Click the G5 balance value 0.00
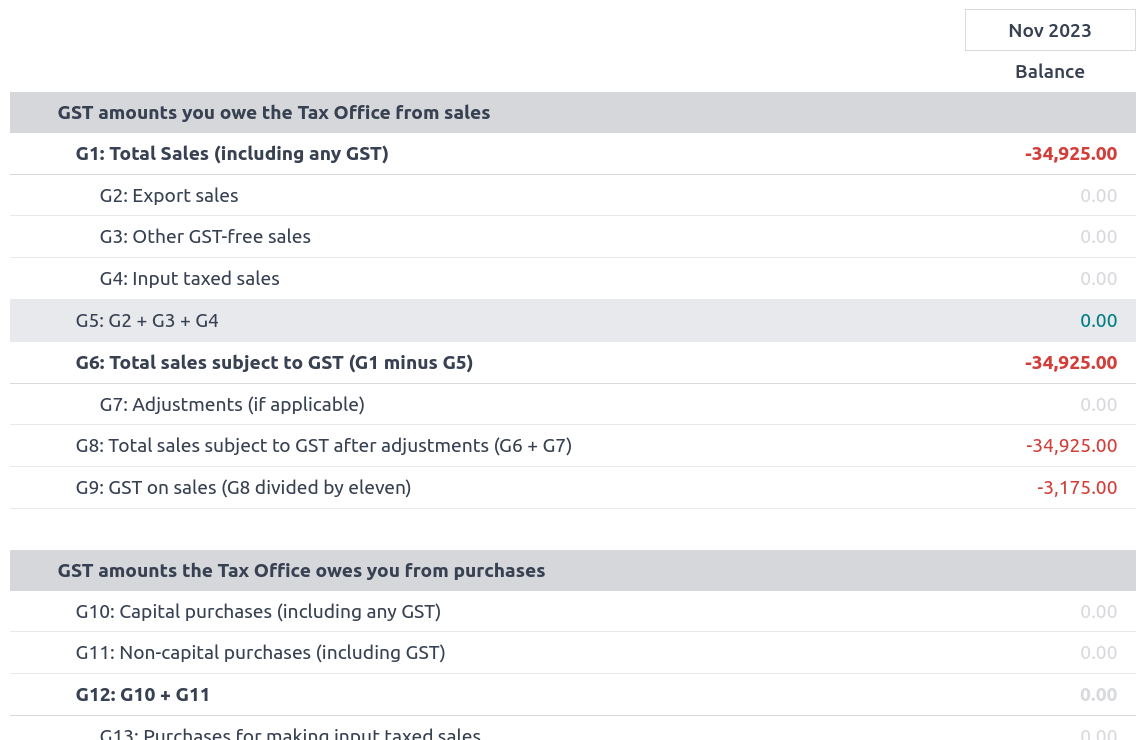This screenshot has height=740, width=1144. pos(1098,321)
